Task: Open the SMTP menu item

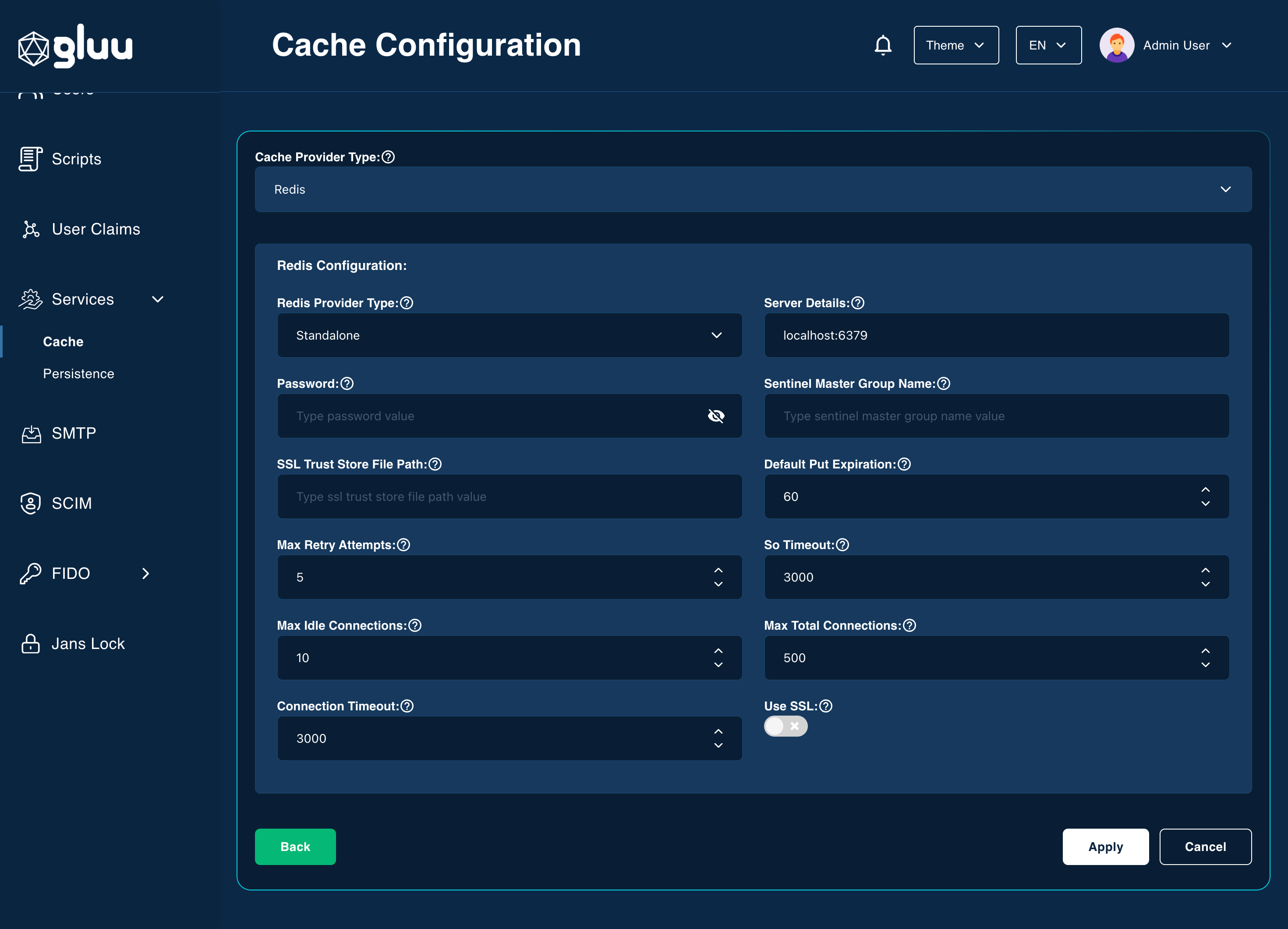Action: (x=74, y=433)
